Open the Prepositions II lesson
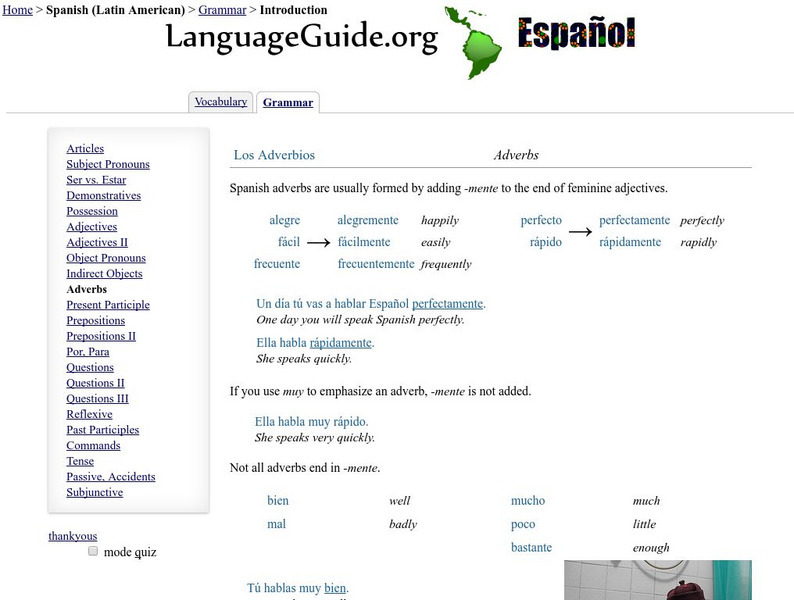The width and height of the screenshot is (794, 600). pos(101,336)
